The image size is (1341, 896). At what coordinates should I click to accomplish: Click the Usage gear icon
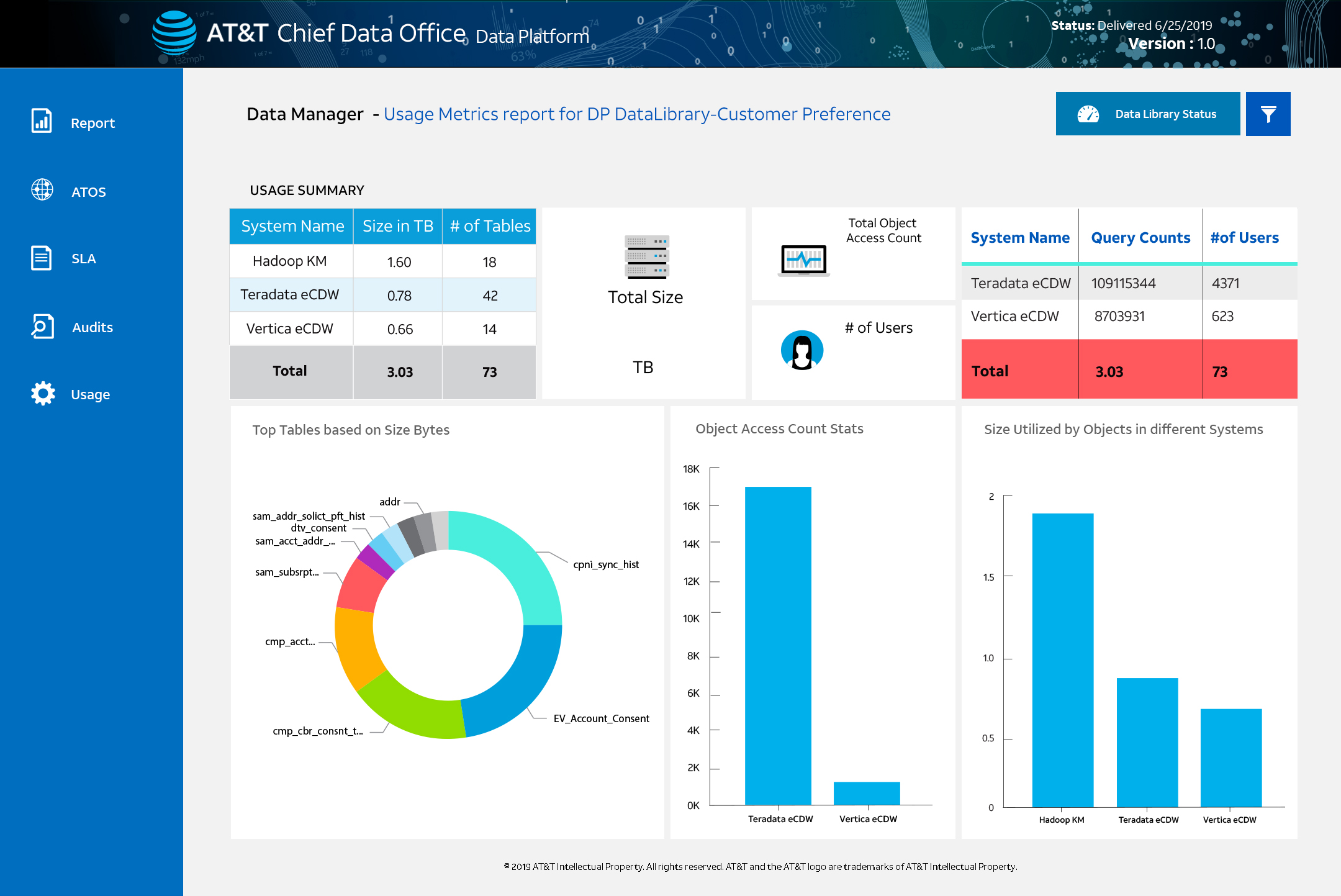43,393
